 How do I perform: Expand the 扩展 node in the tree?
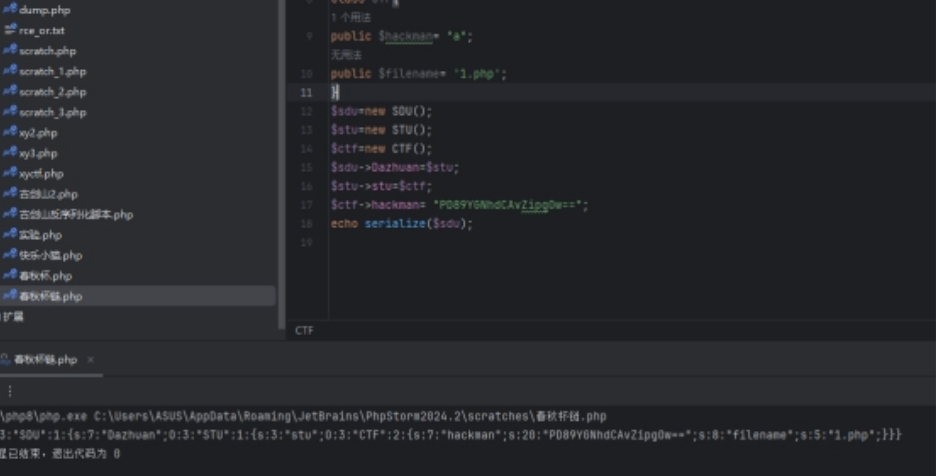point(13,317)
